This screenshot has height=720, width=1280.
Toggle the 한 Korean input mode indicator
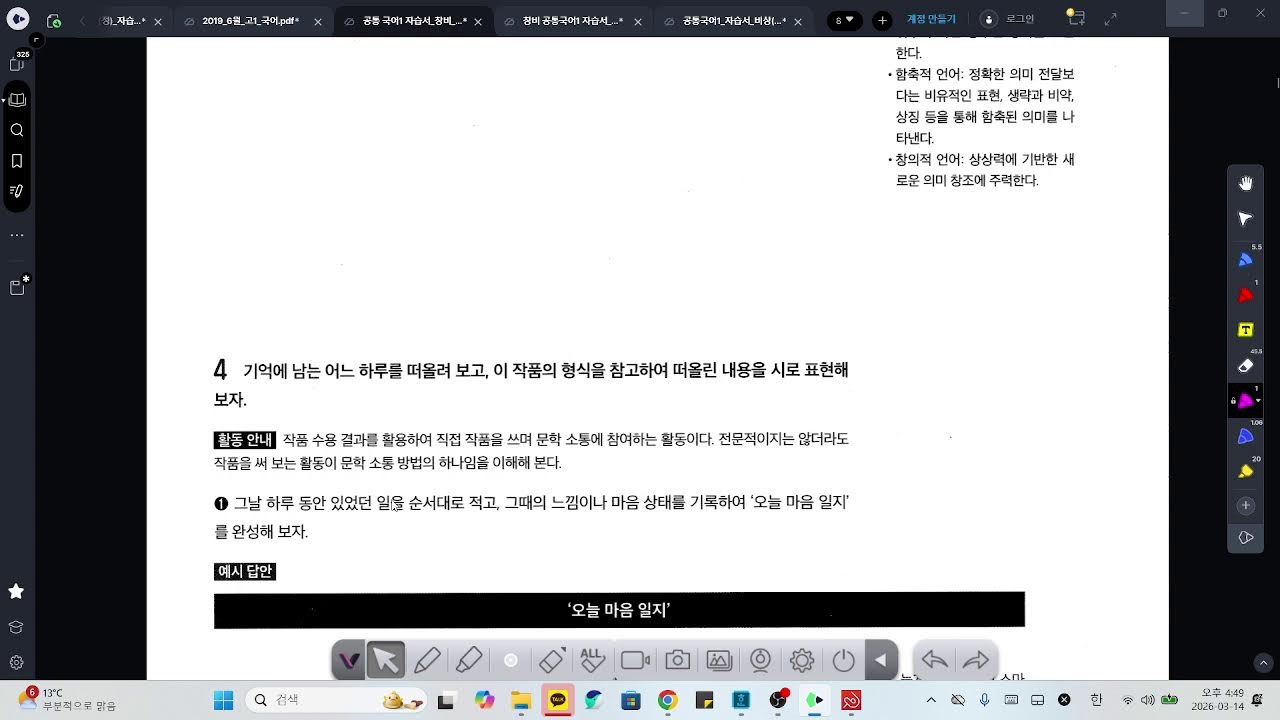[1096, 700]
